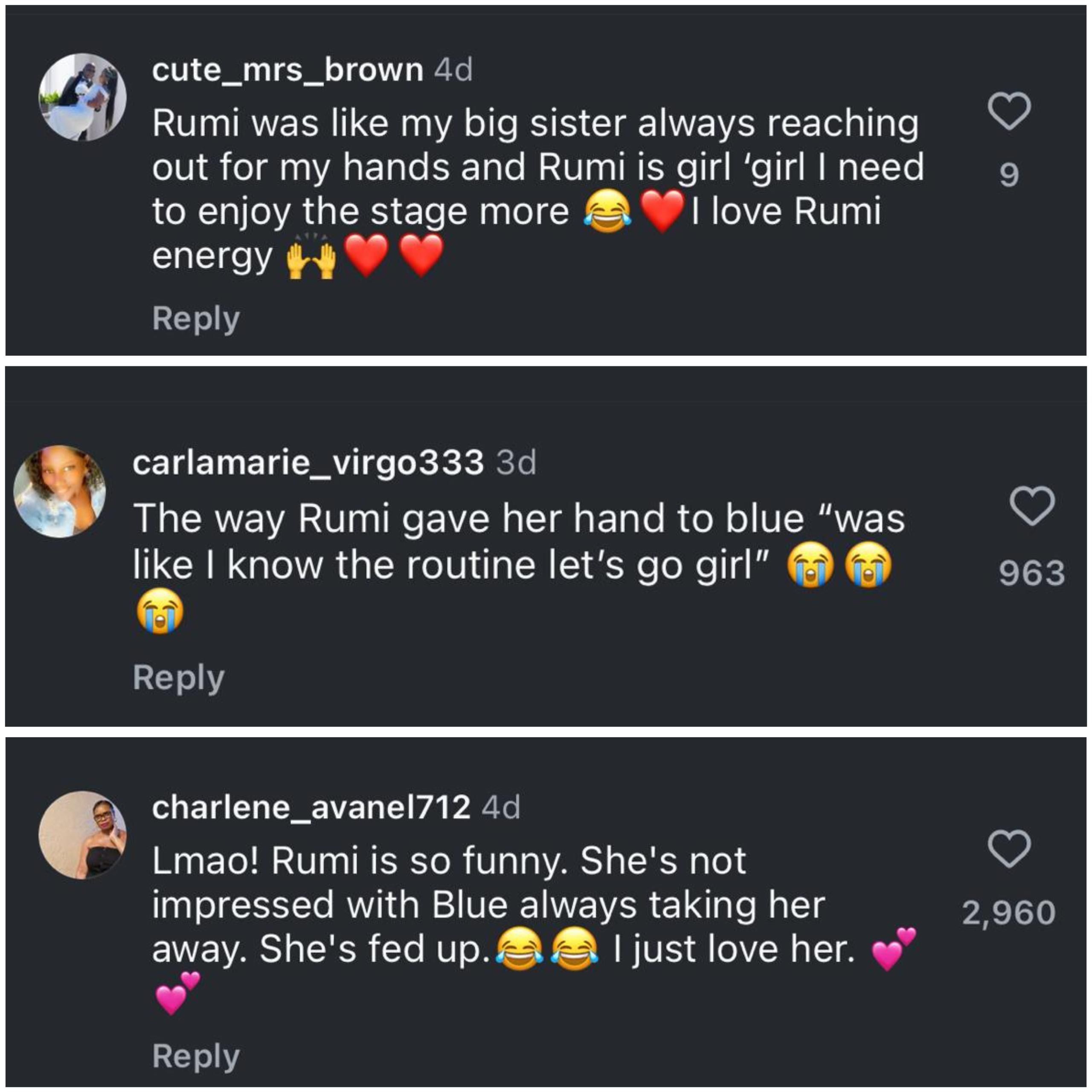This screenshot has height=1092, width=1092.
Task: Open cute_mrs_brown's profile picture
Action: (82, 97)
